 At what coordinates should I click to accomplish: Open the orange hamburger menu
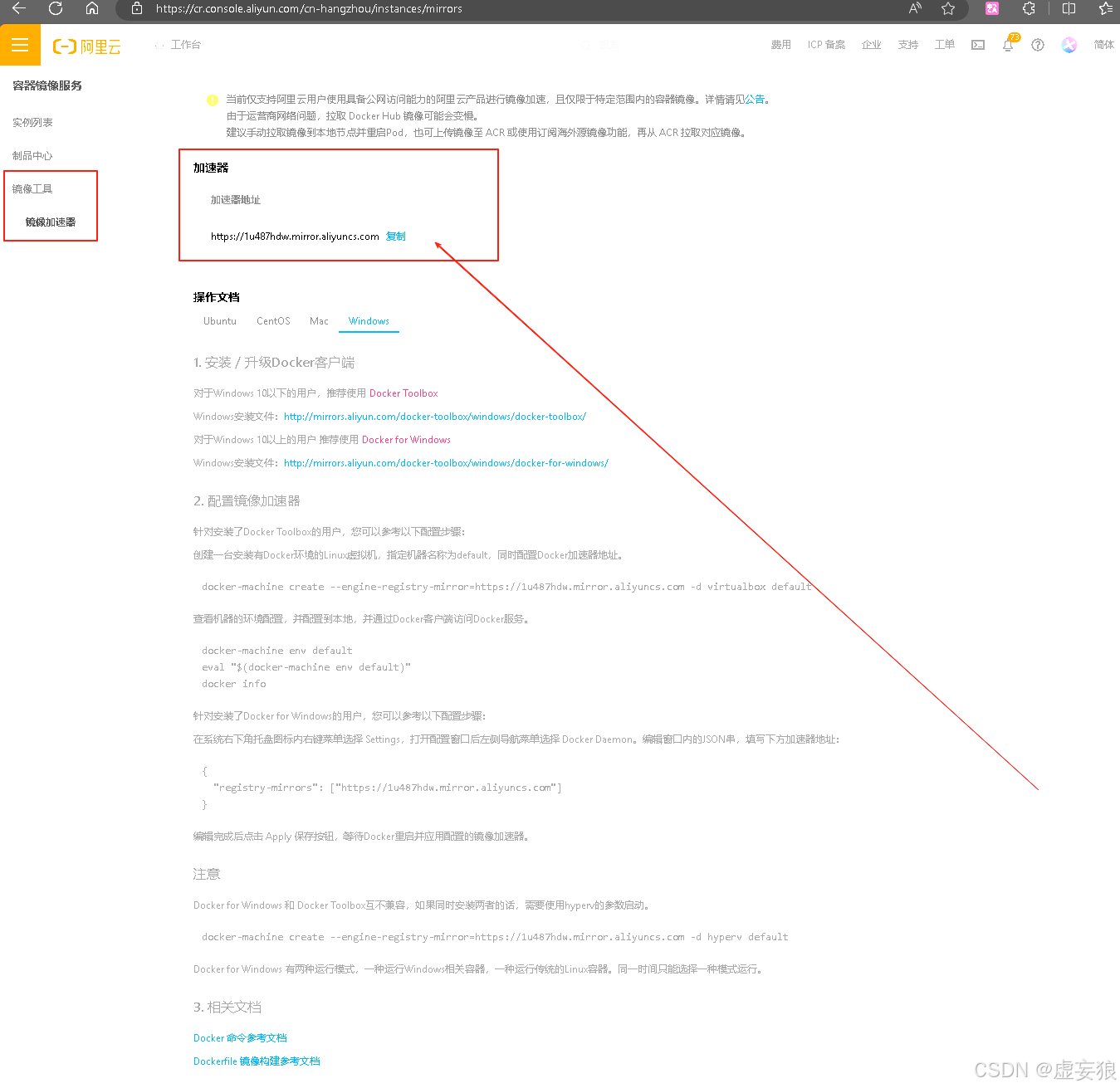pyautogui.click(x=20, y=45)
